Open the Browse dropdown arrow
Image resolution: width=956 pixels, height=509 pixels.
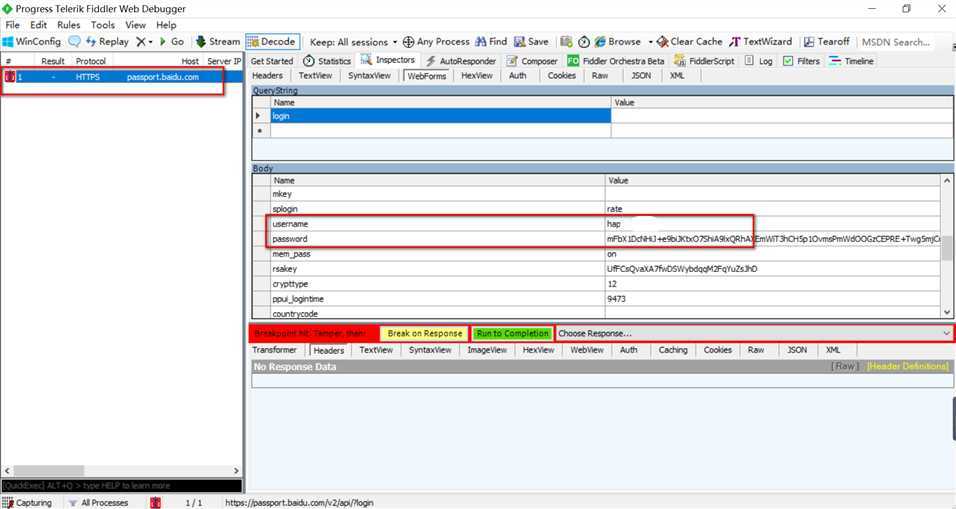point(650,42)
